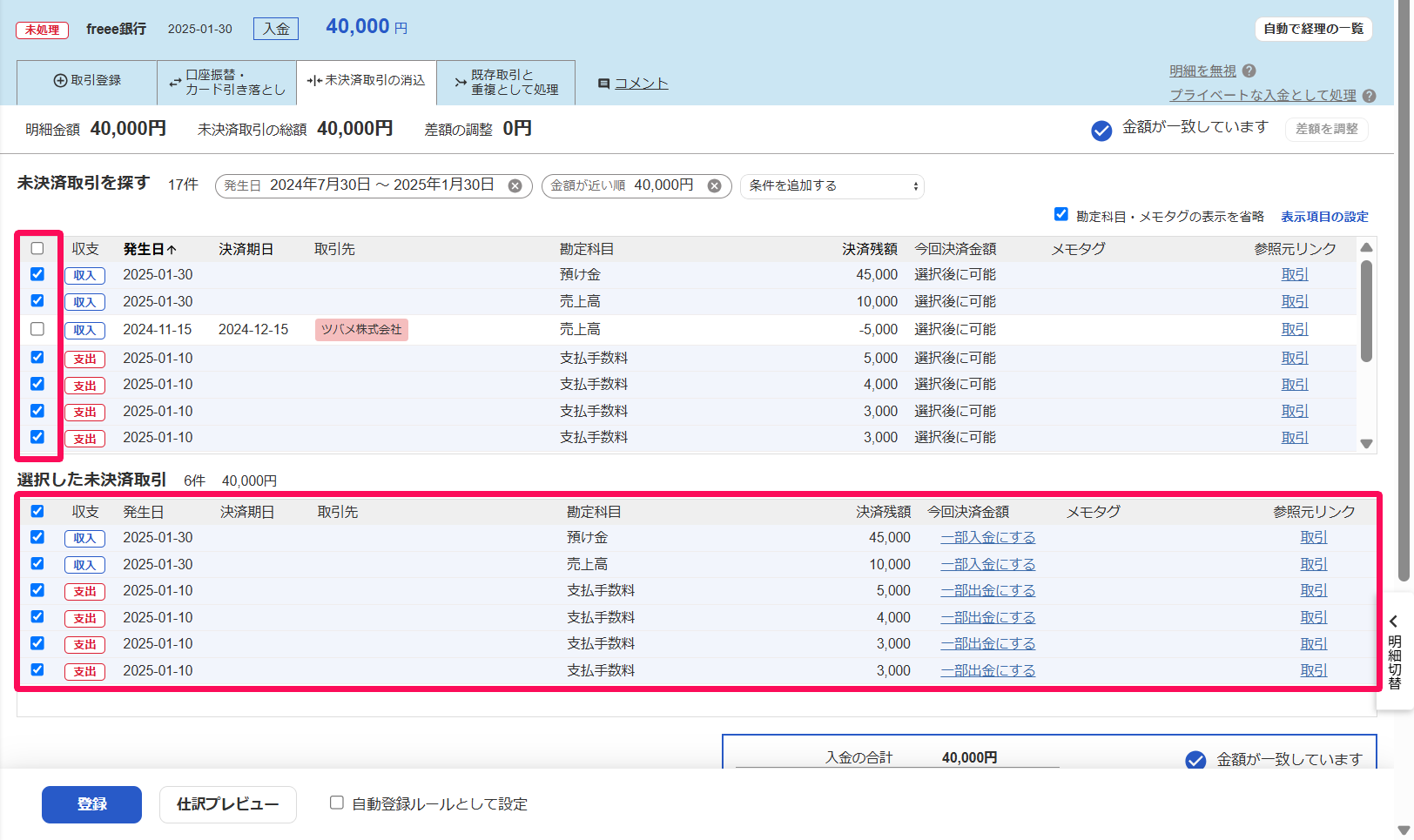1414x840 pixels.
Task: Click 一部出金にする for the 支払手数料 4,000 row
Action: 988,617
